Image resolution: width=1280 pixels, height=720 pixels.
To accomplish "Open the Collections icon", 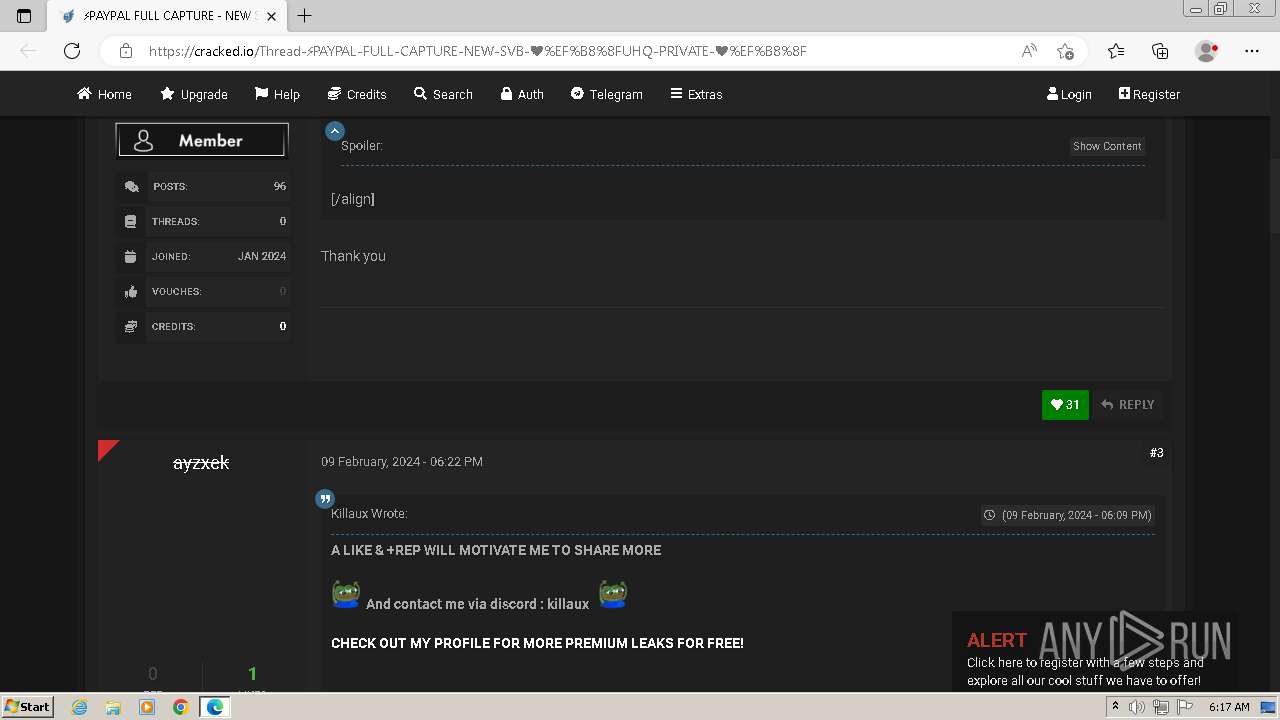I will point(1160,51).
